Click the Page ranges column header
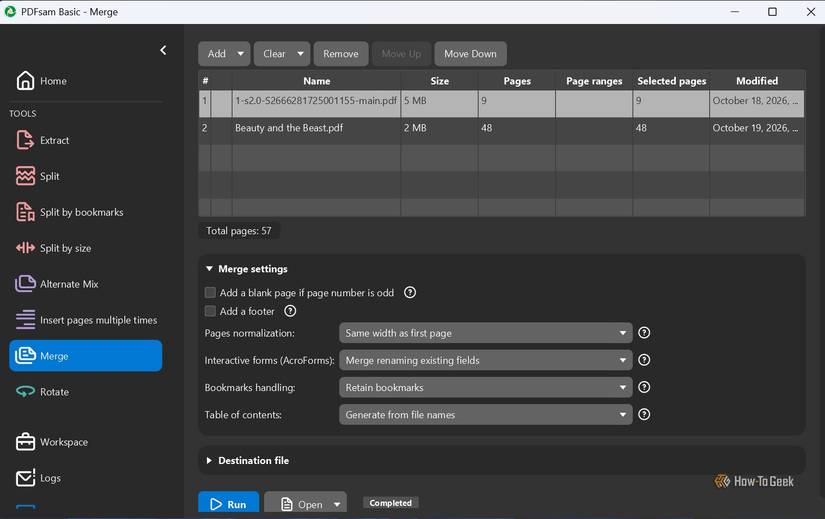Screen dimensions: 825x519 [594, 81]
